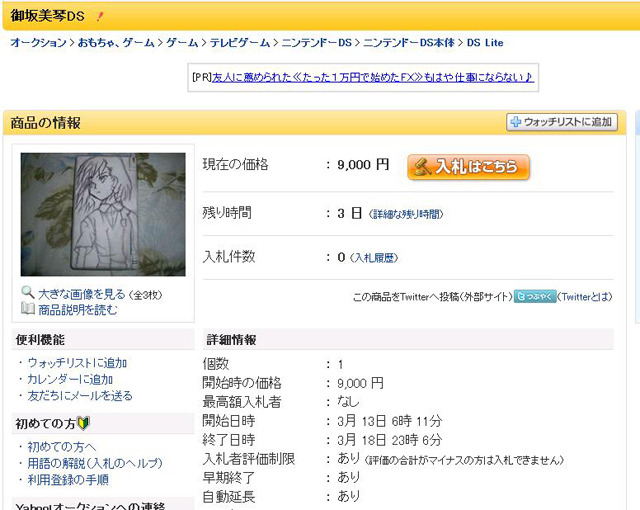Open the DS Lite breadcrumb link
Image resolution: width=640 pixels, height=510 pixels.
point(485,42)
